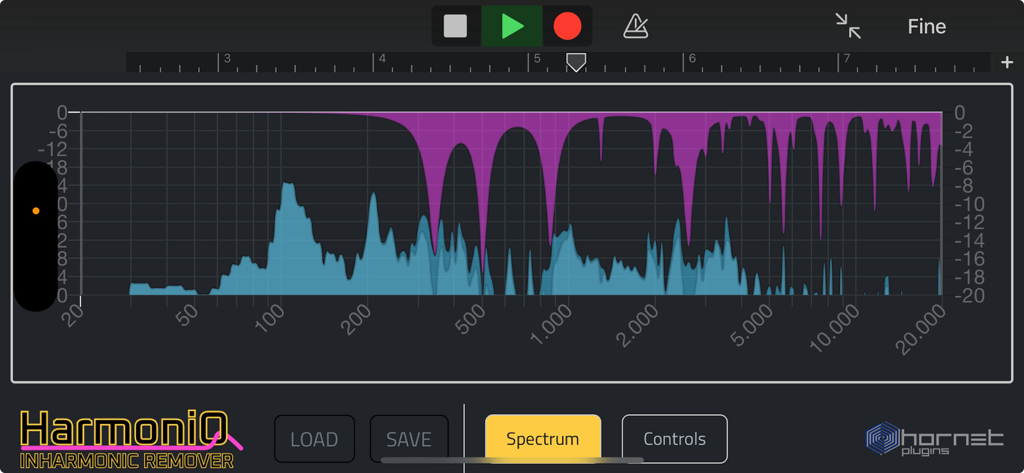This screenshot has height=473, width=1024.
Task: Click the 100 frequency label on the axis
Action: tap(271, 320)
